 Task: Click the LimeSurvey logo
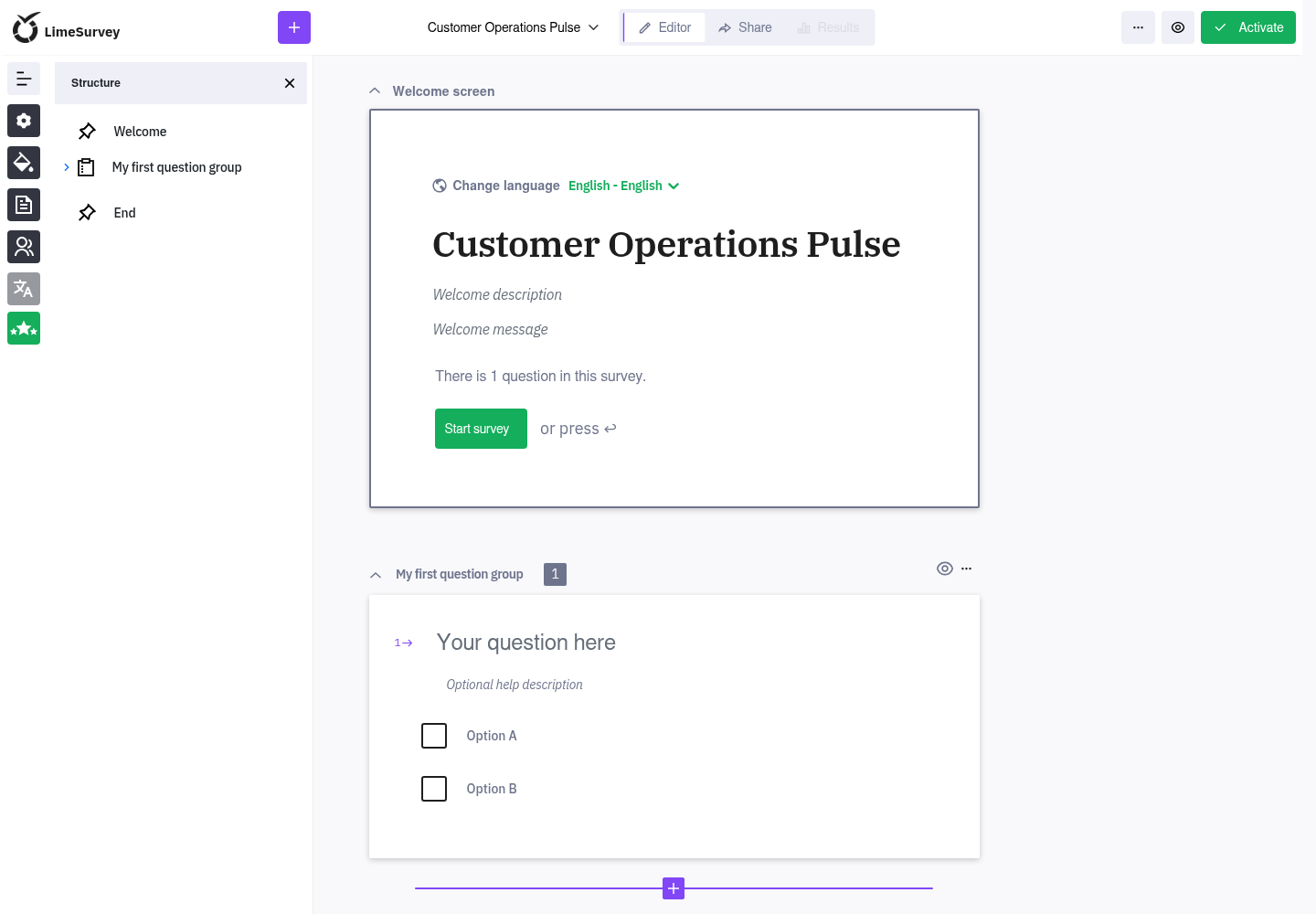coord(66,28)
